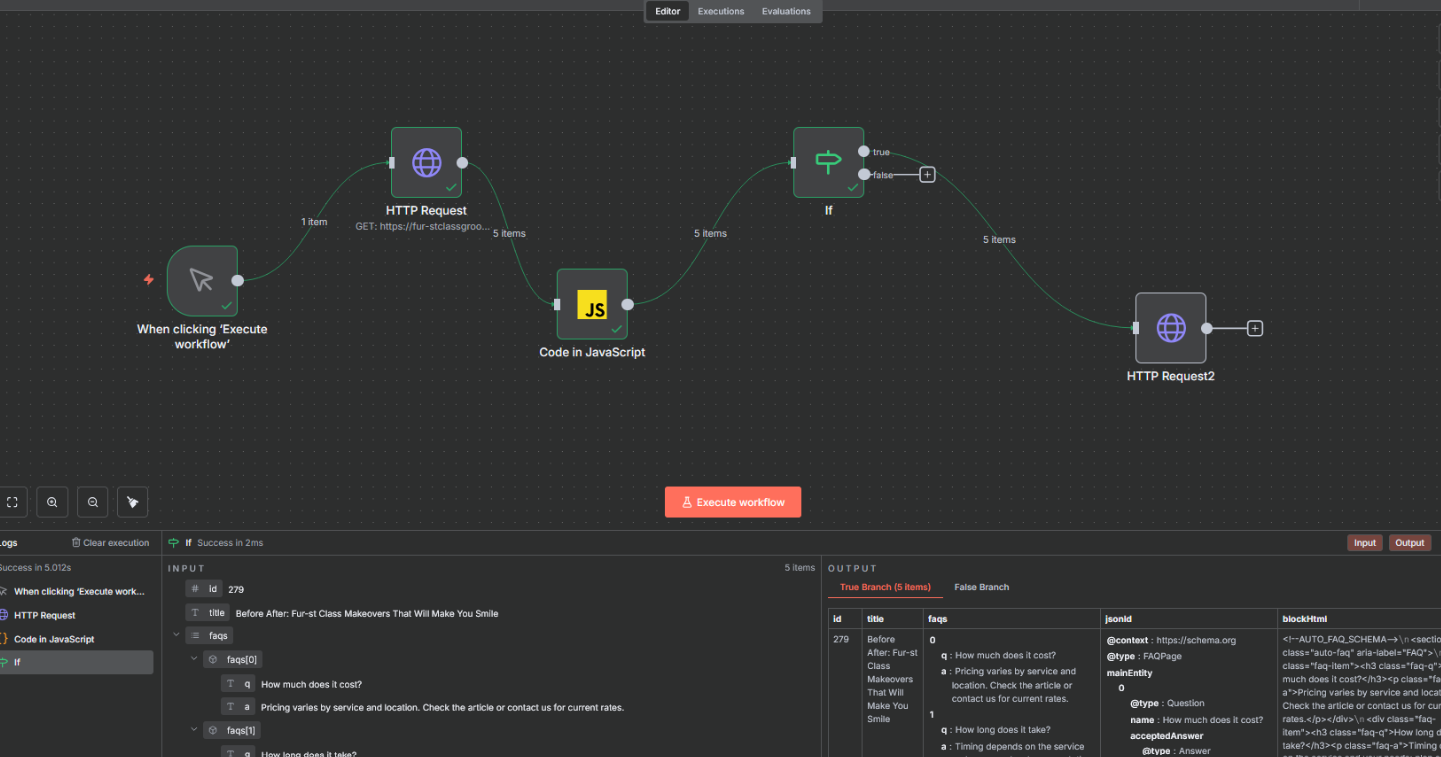The height and width of the screenshot is (757, 1441).
Task: Collapse the faqs[0] item chevron
Action: pos(194,660)
